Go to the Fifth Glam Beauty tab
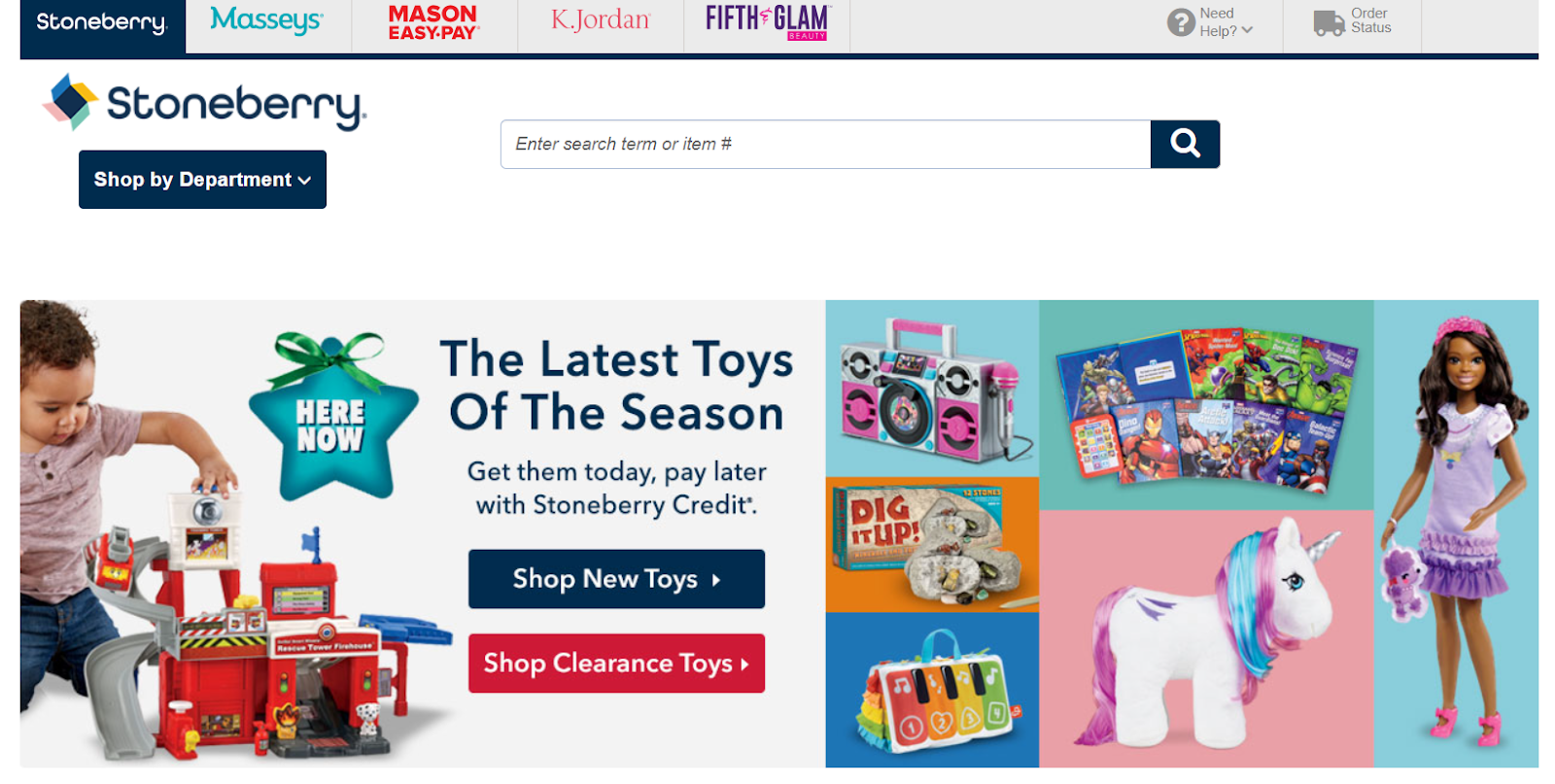This screenshot has width=1555, height=784. (767, 21)
